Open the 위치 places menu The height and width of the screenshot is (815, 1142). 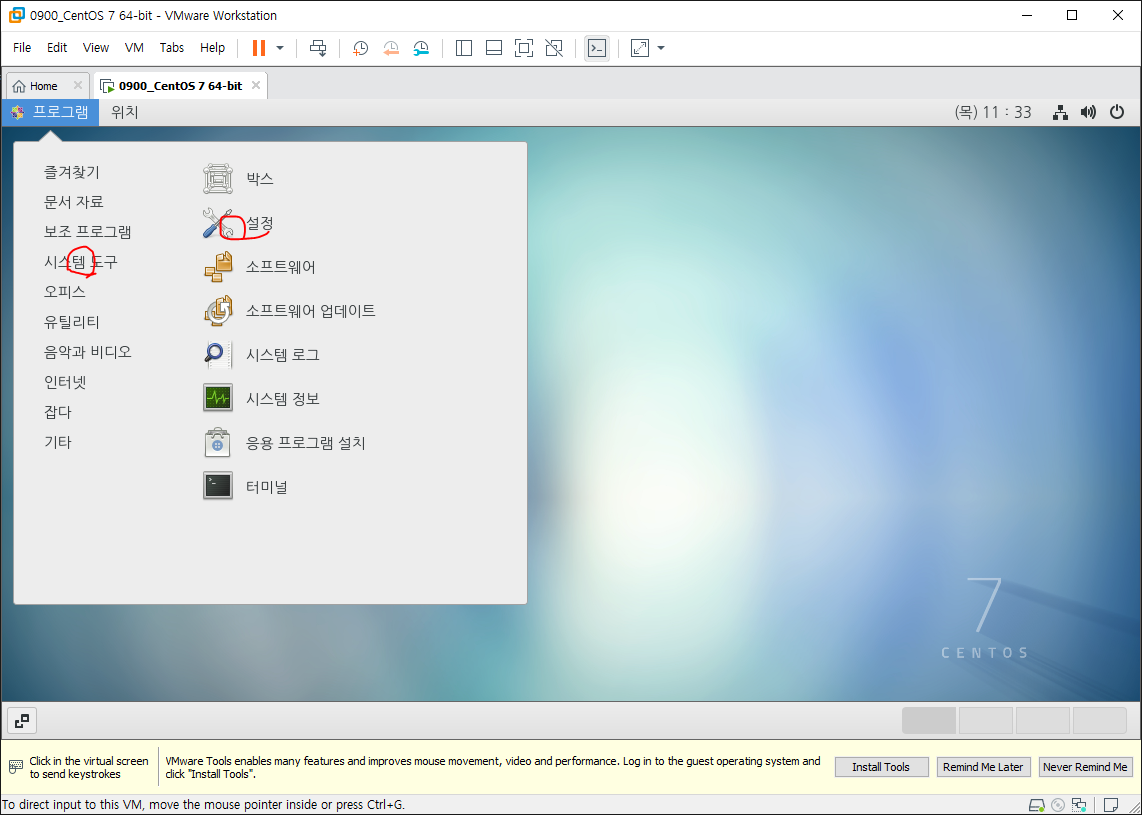click(125, 112)
